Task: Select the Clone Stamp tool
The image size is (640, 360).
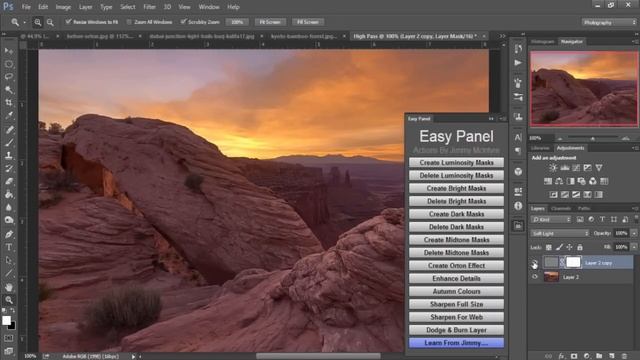Action: [x=9, y=156]
